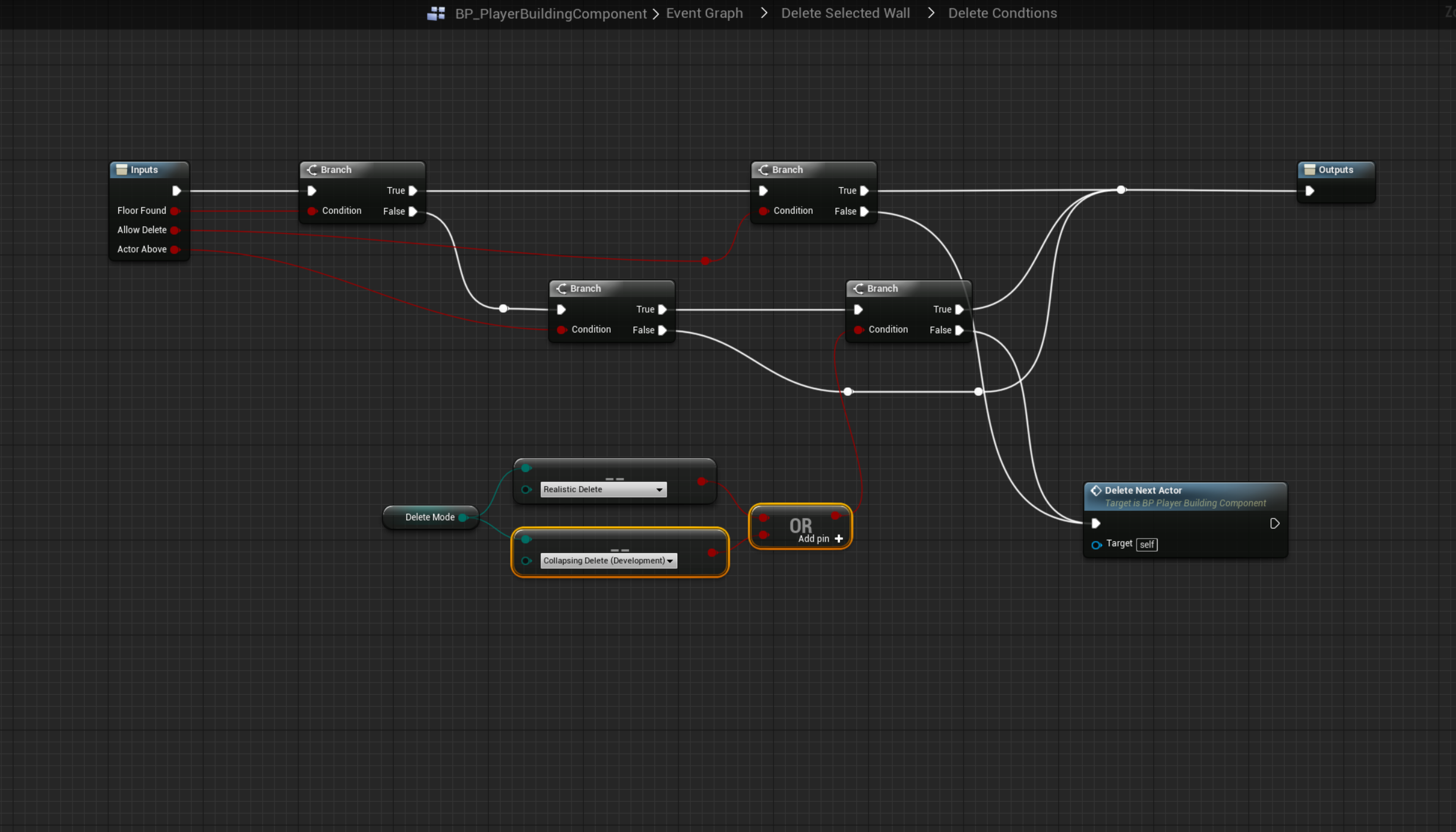Click the self Target field on Delete Next Actor

pos(1147,545)
